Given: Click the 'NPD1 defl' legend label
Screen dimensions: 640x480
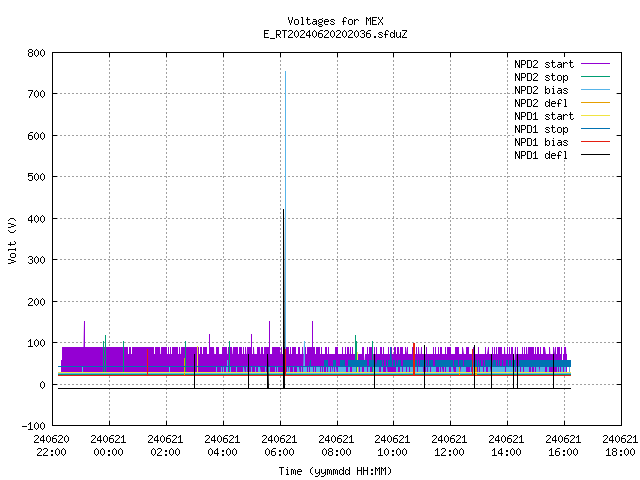Looking at the screenshot, I should pyautogui.click(x=541, y=156).
